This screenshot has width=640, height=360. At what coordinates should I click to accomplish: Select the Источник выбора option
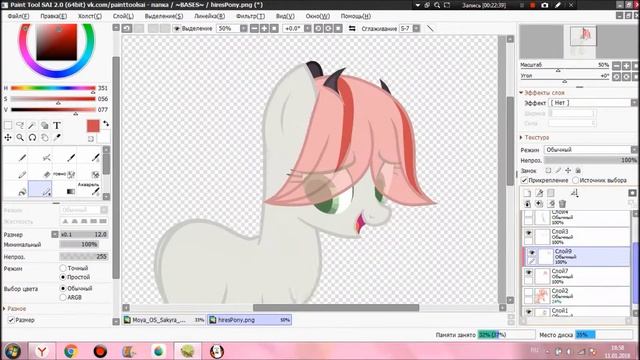(x=576, y=180)
